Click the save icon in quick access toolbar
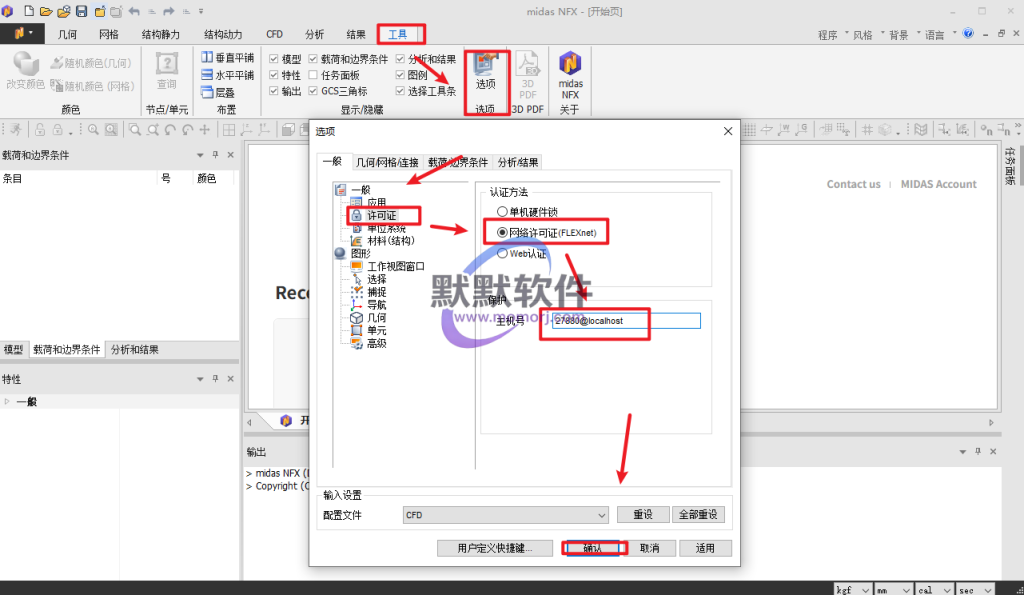The height and width of the screenshot is (595, 1024). point(82,11)
